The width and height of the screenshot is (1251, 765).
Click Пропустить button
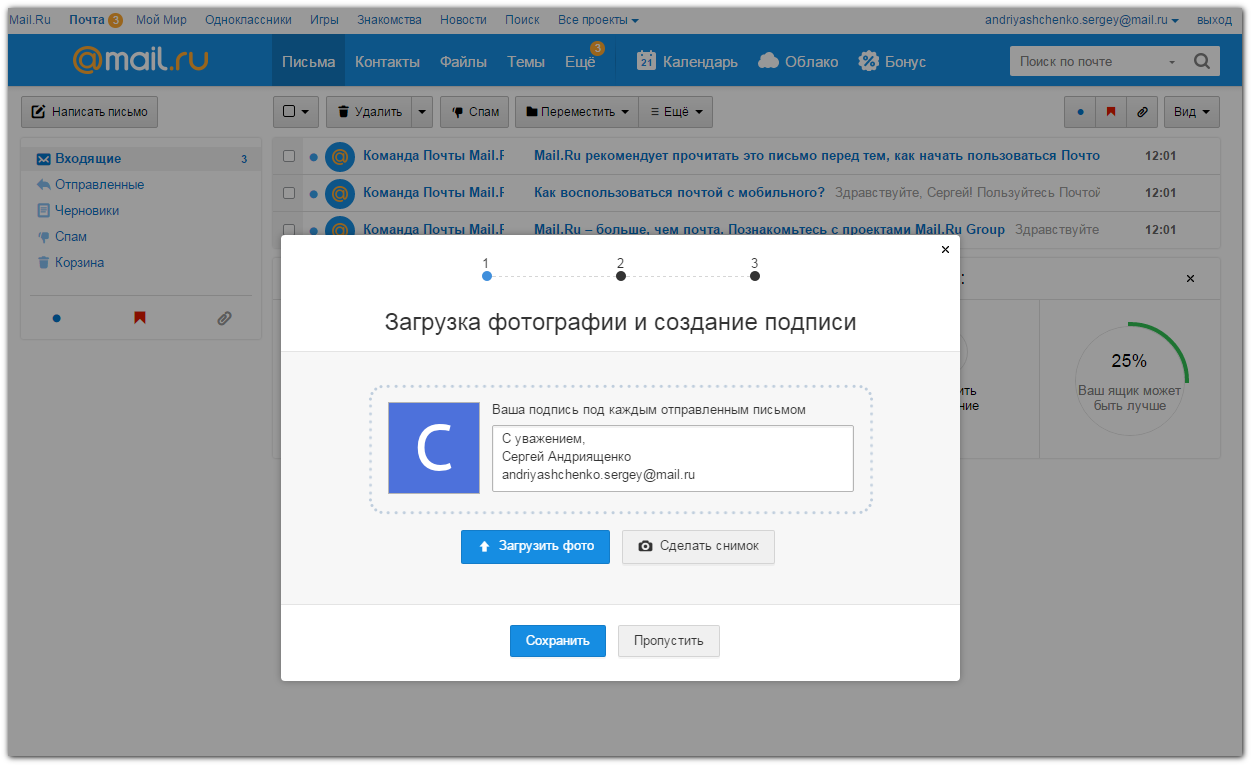pyautogui.click(x=669, y=641)
